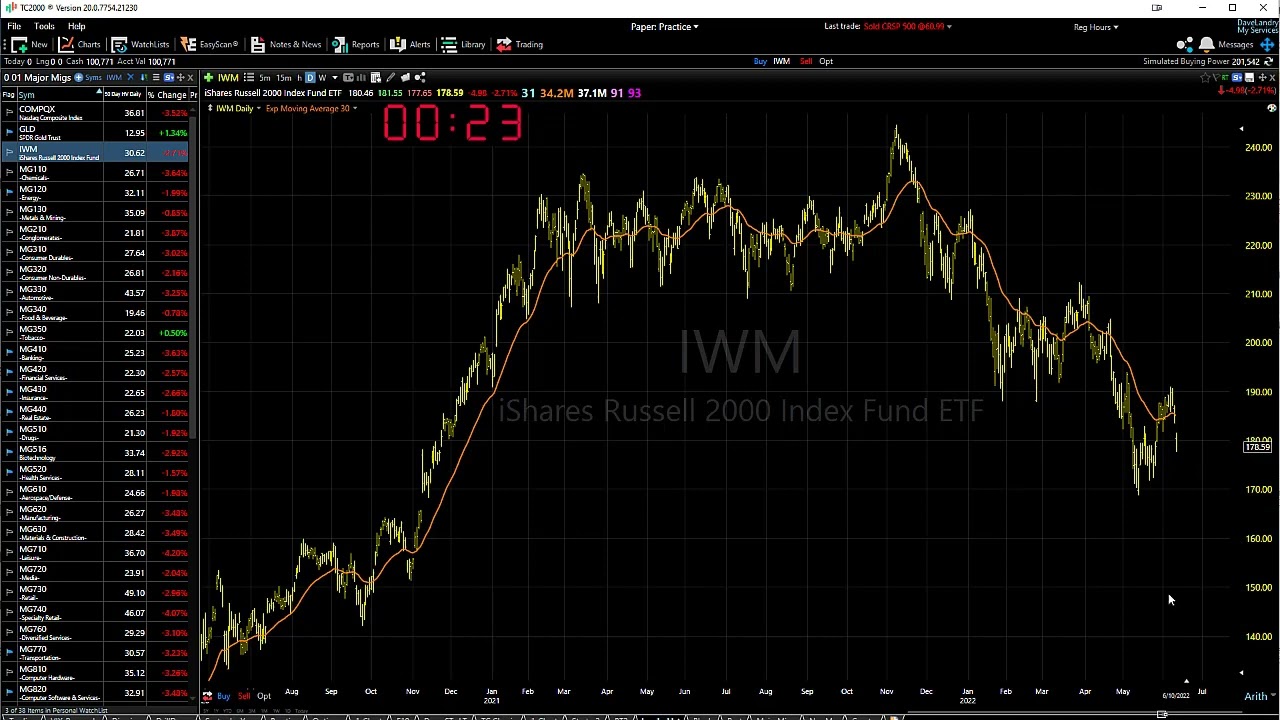
Task: Click the bell notification icon
Action: click(x=1207, y=45)
